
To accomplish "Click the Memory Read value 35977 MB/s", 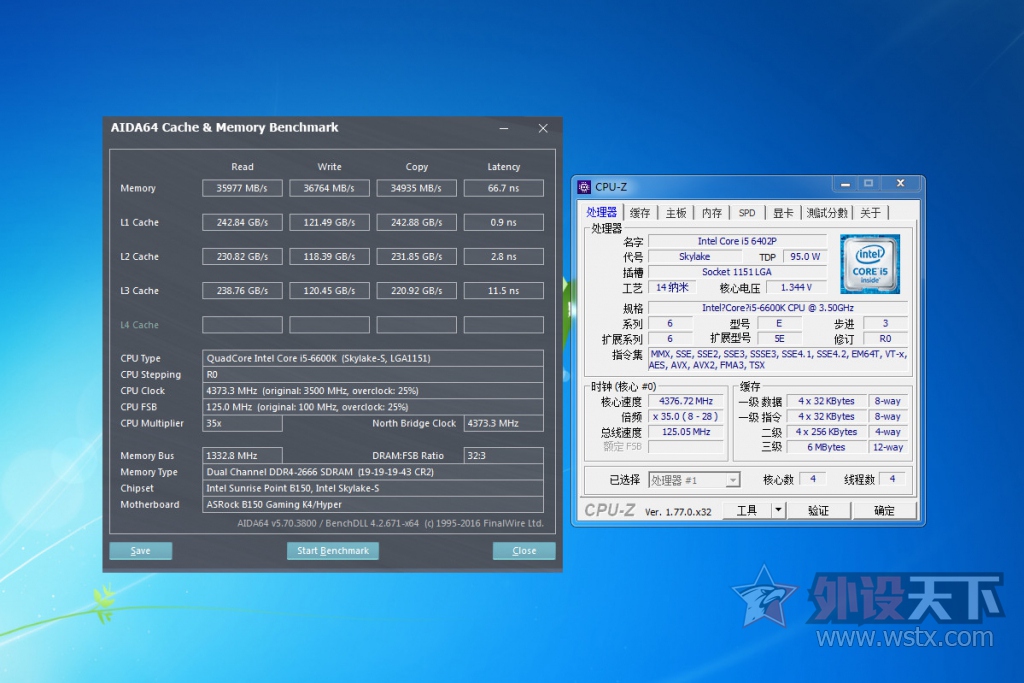I will pos(242,188).
